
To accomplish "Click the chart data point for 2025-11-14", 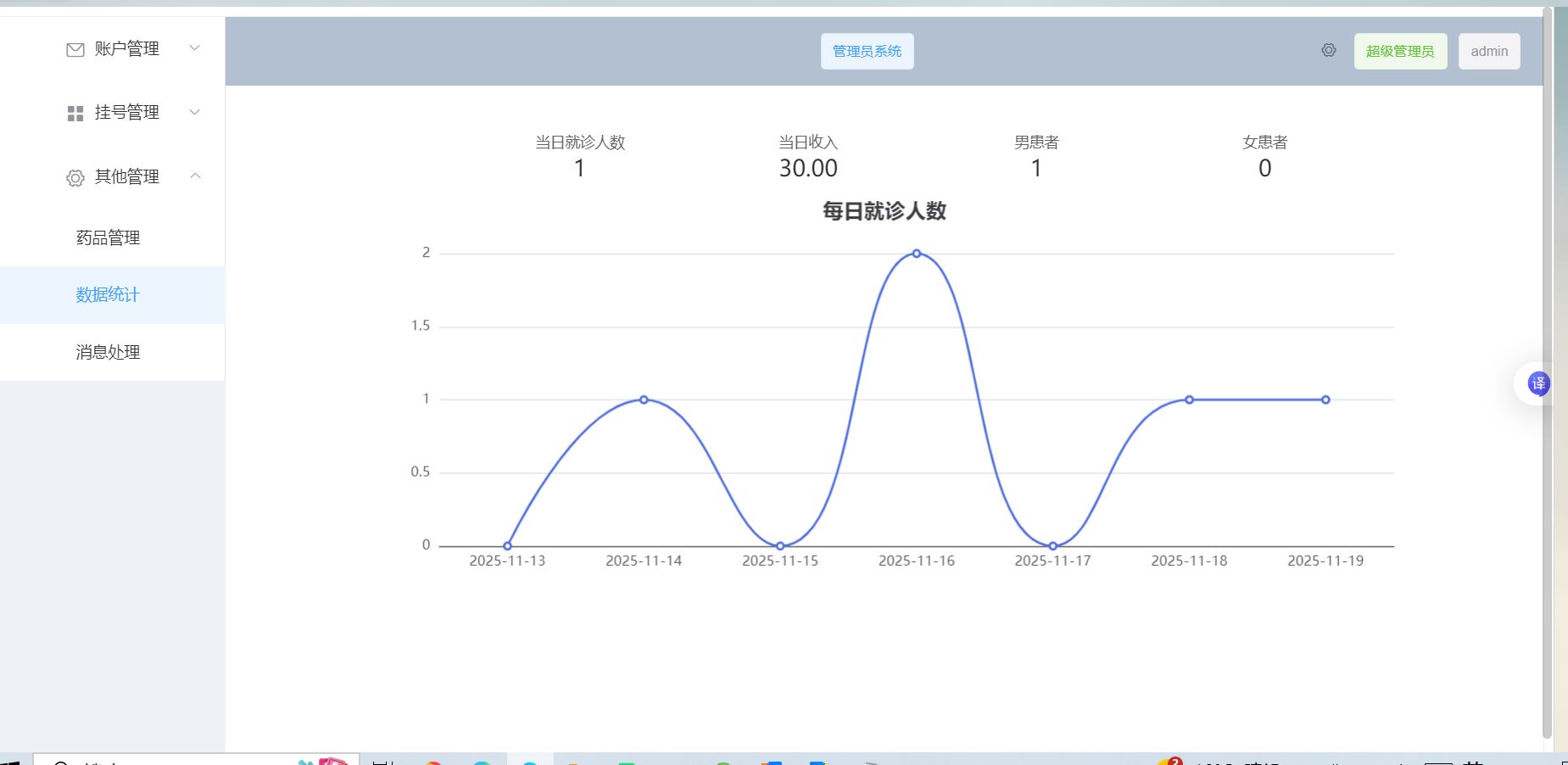I will coord(644,399).
